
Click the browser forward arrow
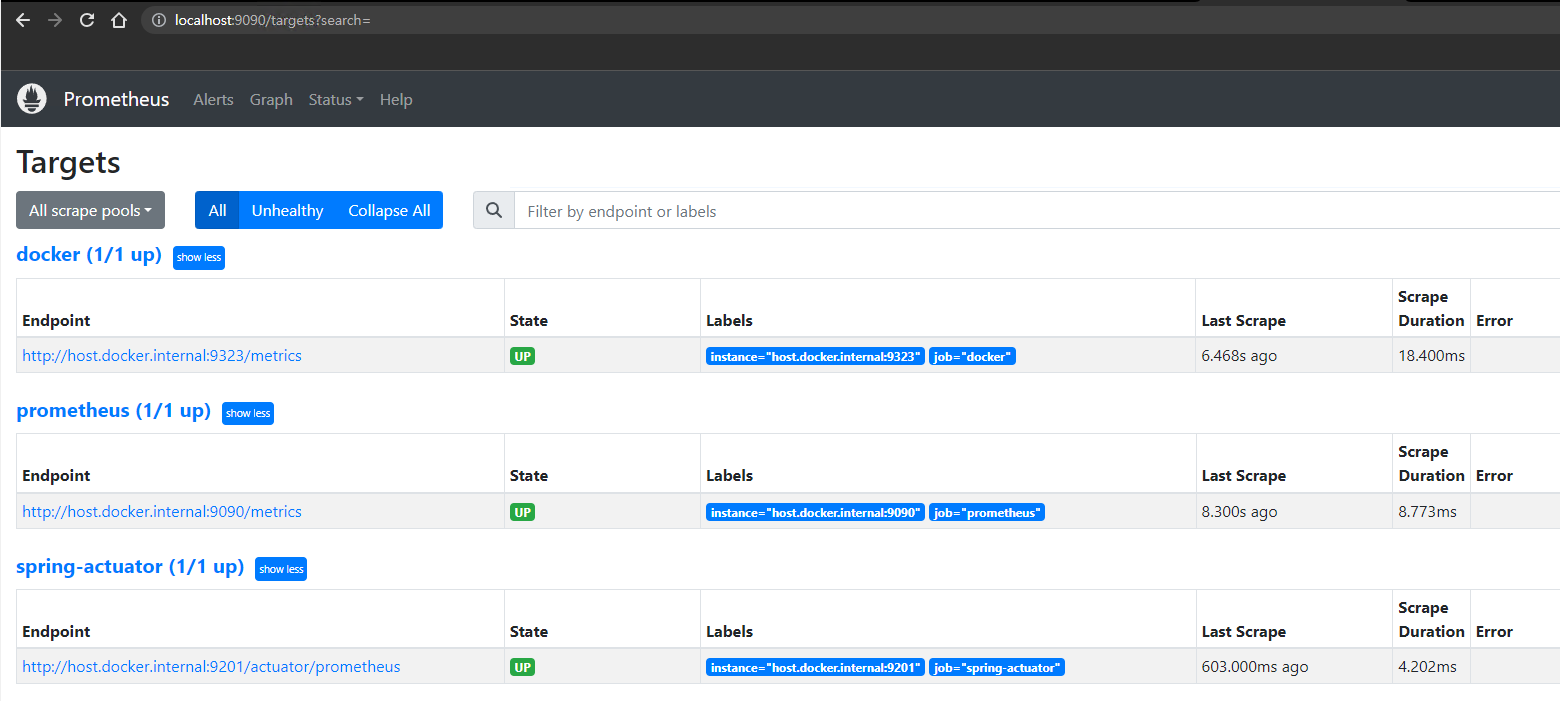[55, 20]
